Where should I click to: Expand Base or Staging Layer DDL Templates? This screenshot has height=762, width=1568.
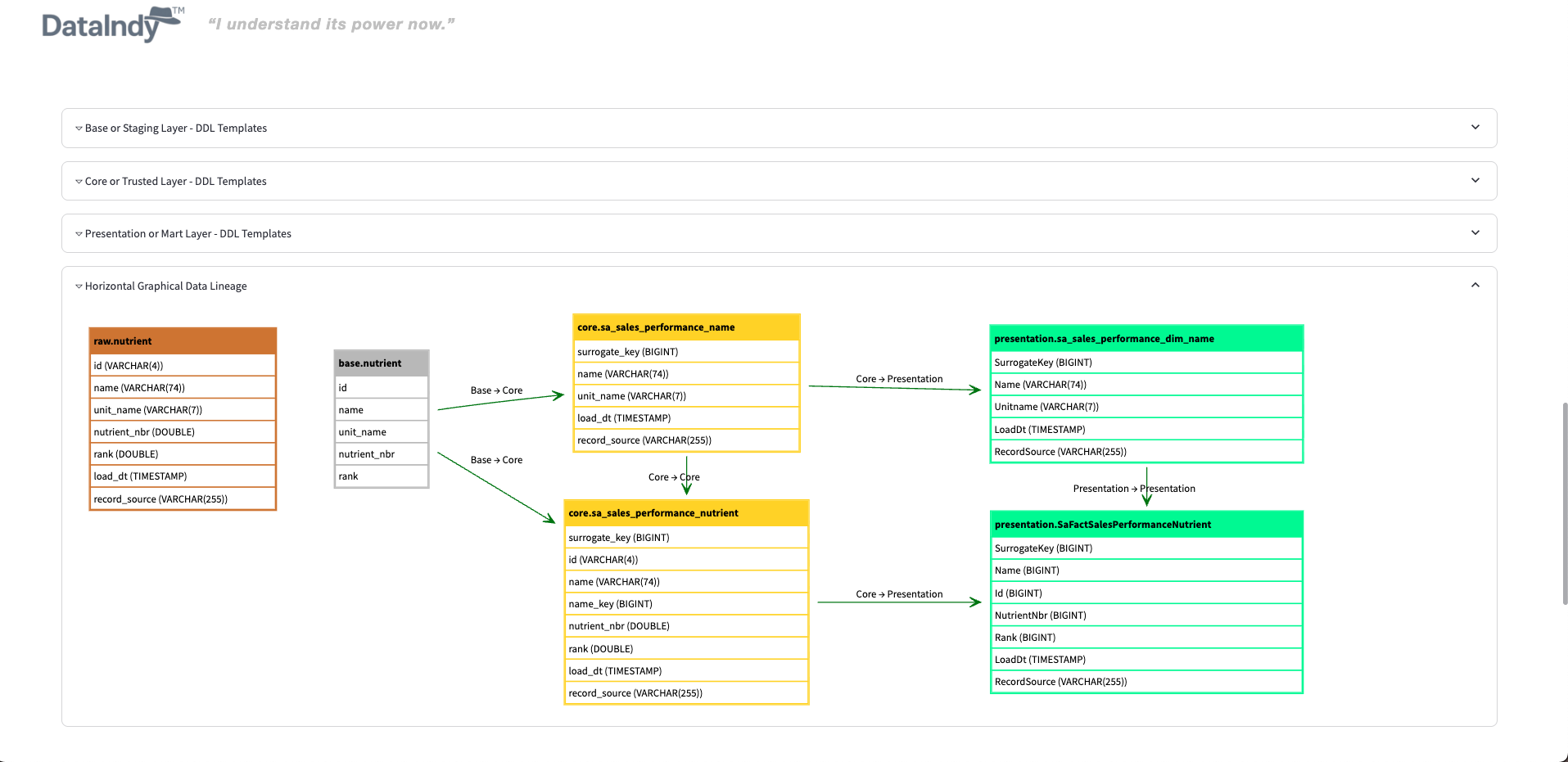click(176, 129)
